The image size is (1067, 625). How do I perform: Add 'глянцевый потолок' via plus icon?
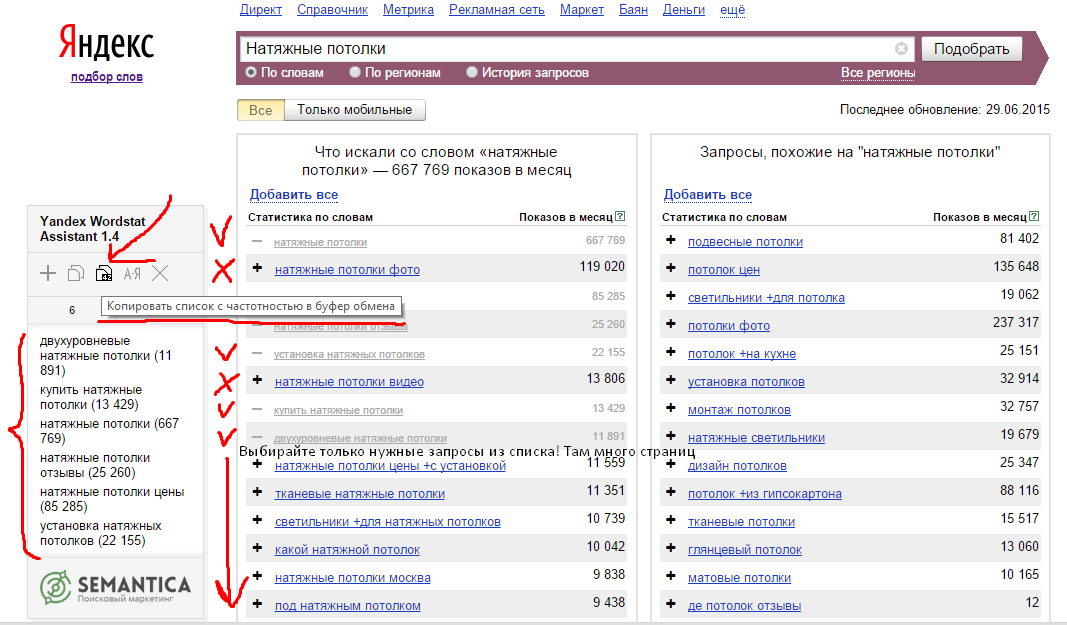pyautogui.click(x=671, y=548)
